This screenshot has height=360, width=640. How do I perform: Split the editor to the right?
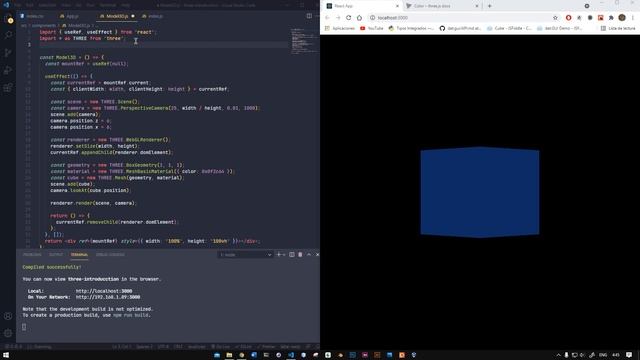tap(309, 16)
